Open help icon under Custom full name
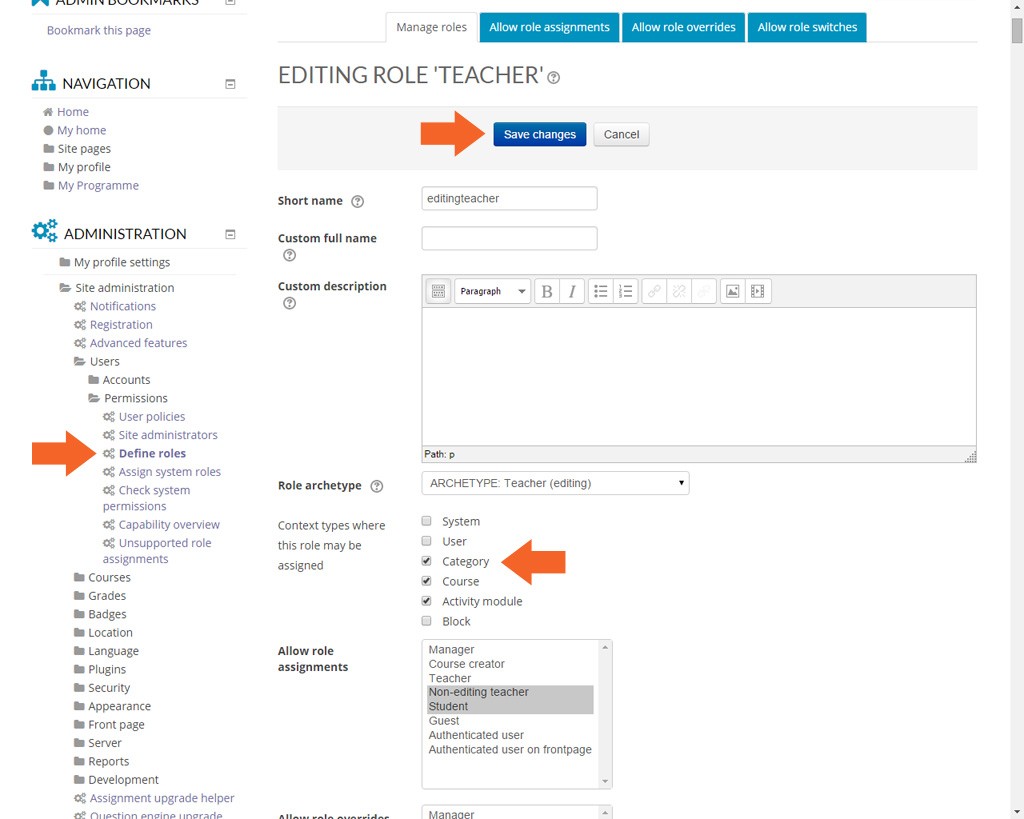 pos(289,255)
